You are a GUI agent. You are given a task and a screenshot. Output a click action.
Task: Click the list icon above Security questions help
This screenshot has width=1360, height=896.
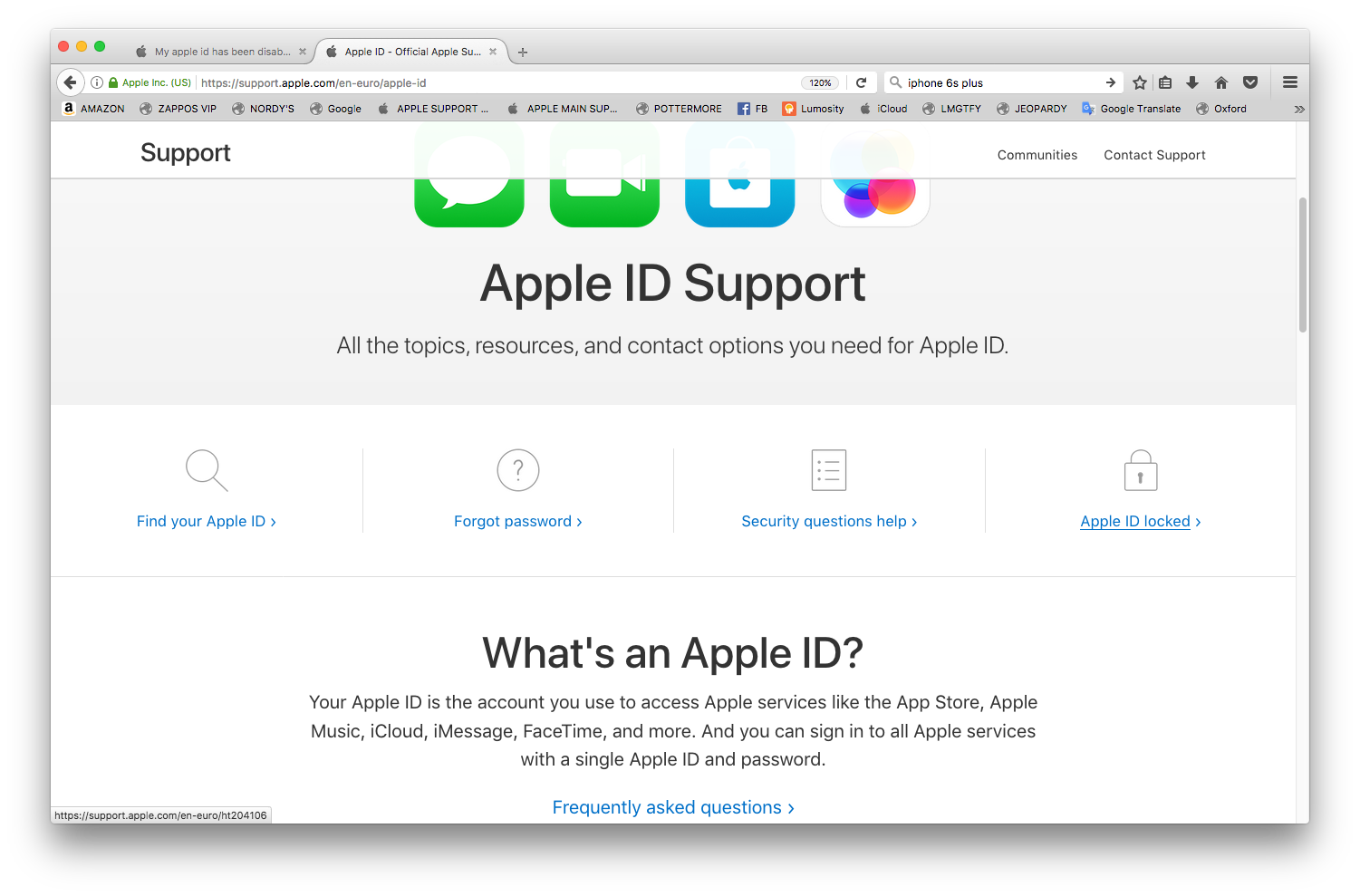point(829,470)
